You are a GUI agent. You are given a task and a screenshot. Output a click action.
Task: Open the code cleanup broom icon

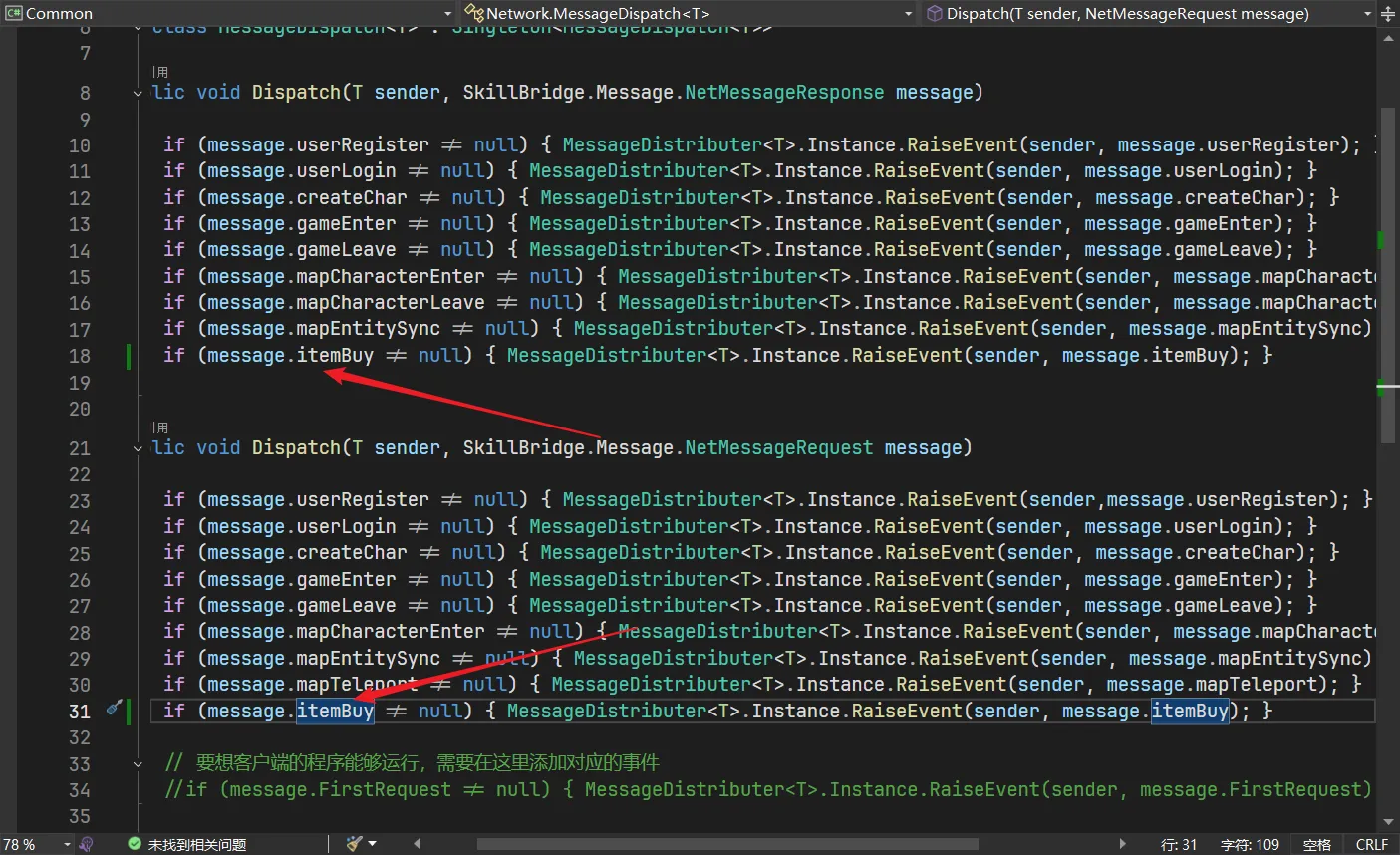pos(354,844)
